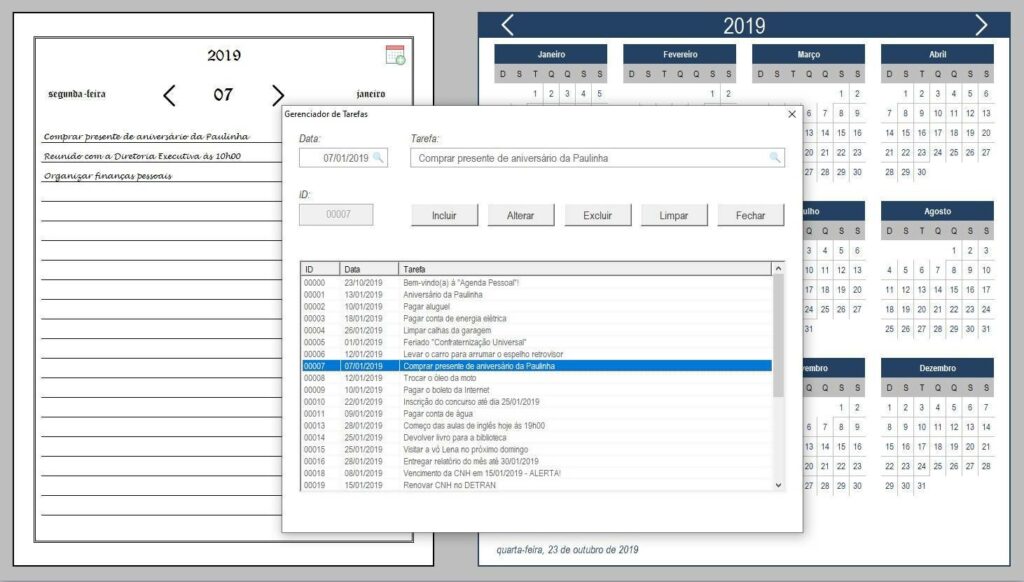
Task: Select row 'Limpar calhas da garagem'
Action: point(536,331)
